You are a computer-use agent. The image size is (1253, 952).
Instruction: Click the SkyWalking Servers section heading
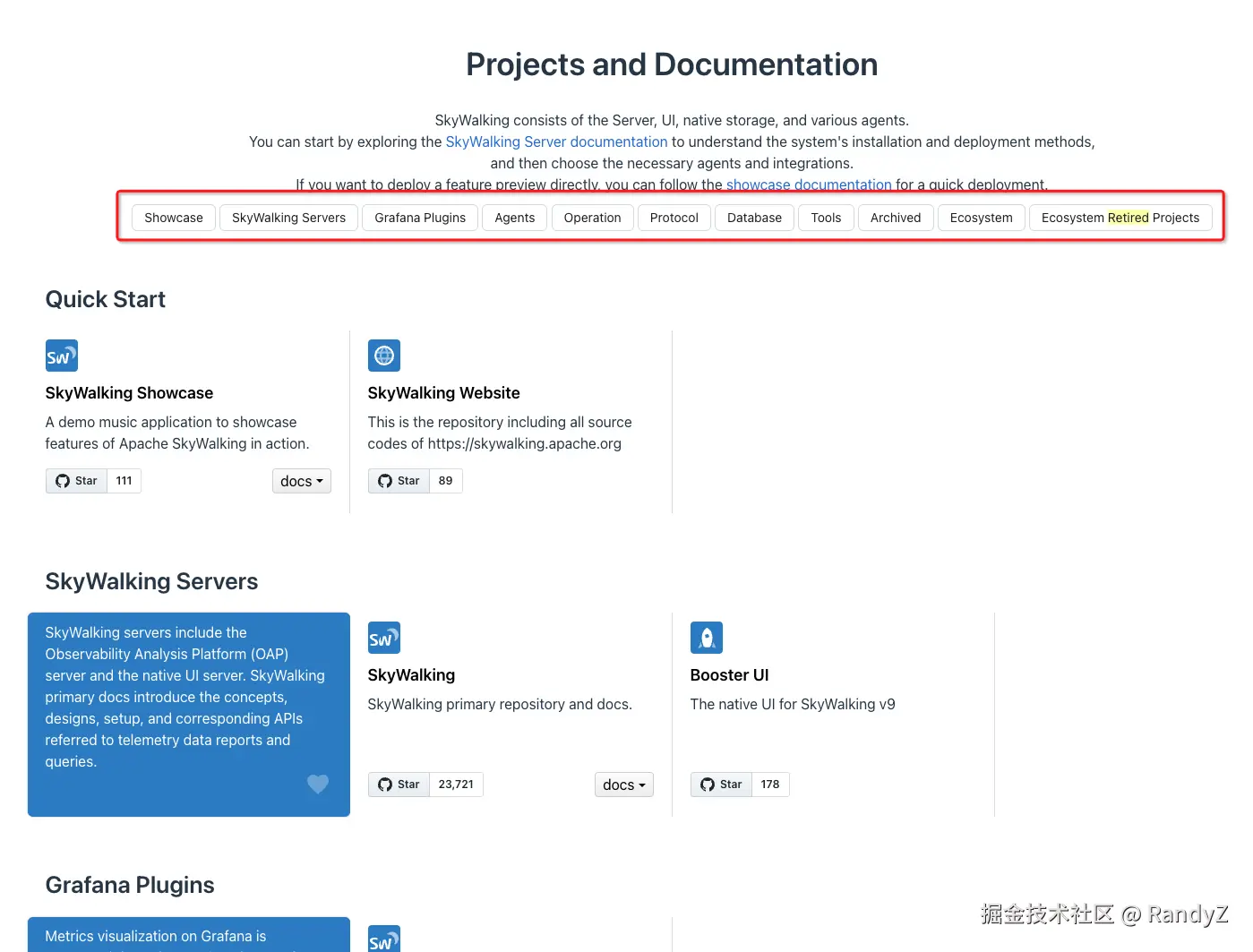(x=151, y=581)
